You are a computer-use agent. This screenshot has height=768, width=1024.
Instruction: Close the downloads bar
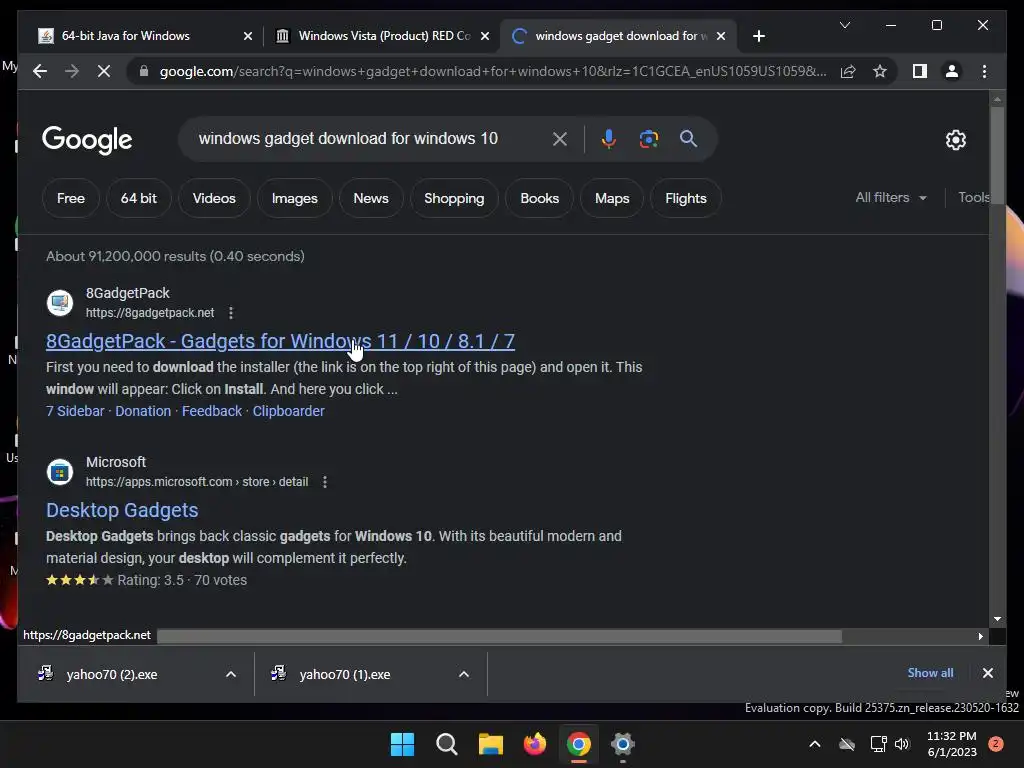click(987, 673)
